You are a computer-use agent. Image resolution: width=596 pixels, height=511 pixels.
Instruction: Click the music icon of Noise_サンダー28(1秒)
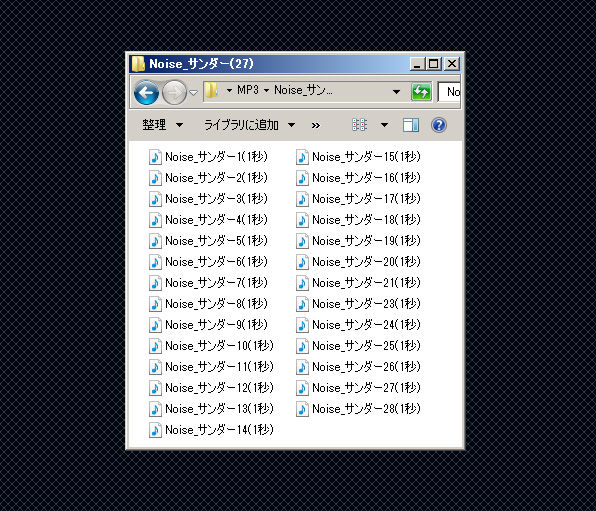302,409
